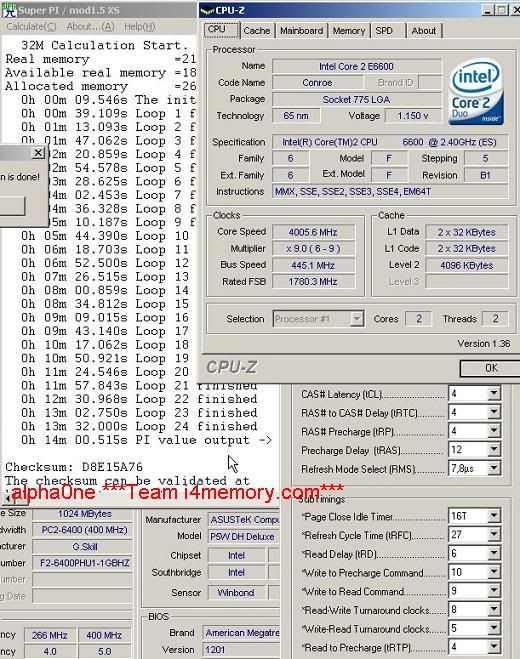Open the Help menu in Super PI

coord(140,27)
